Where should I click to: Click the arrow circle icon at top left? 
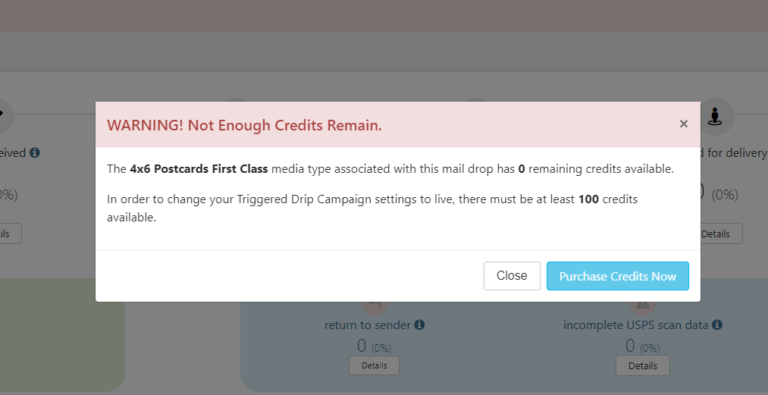pyautogui.click(x=4, y=116)
